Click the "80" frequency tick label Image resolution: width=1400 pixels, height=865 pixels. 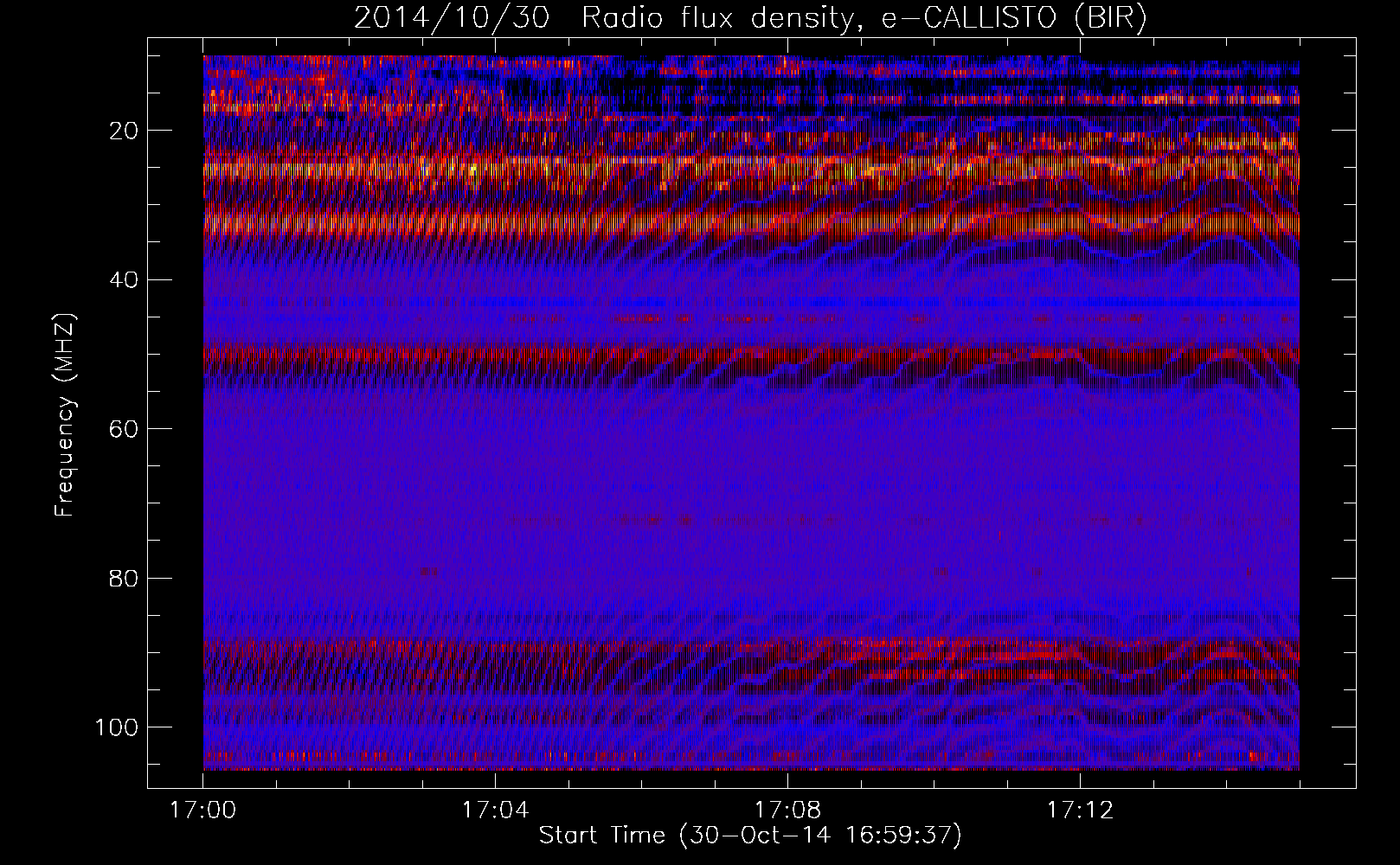(x=125, y=578)
